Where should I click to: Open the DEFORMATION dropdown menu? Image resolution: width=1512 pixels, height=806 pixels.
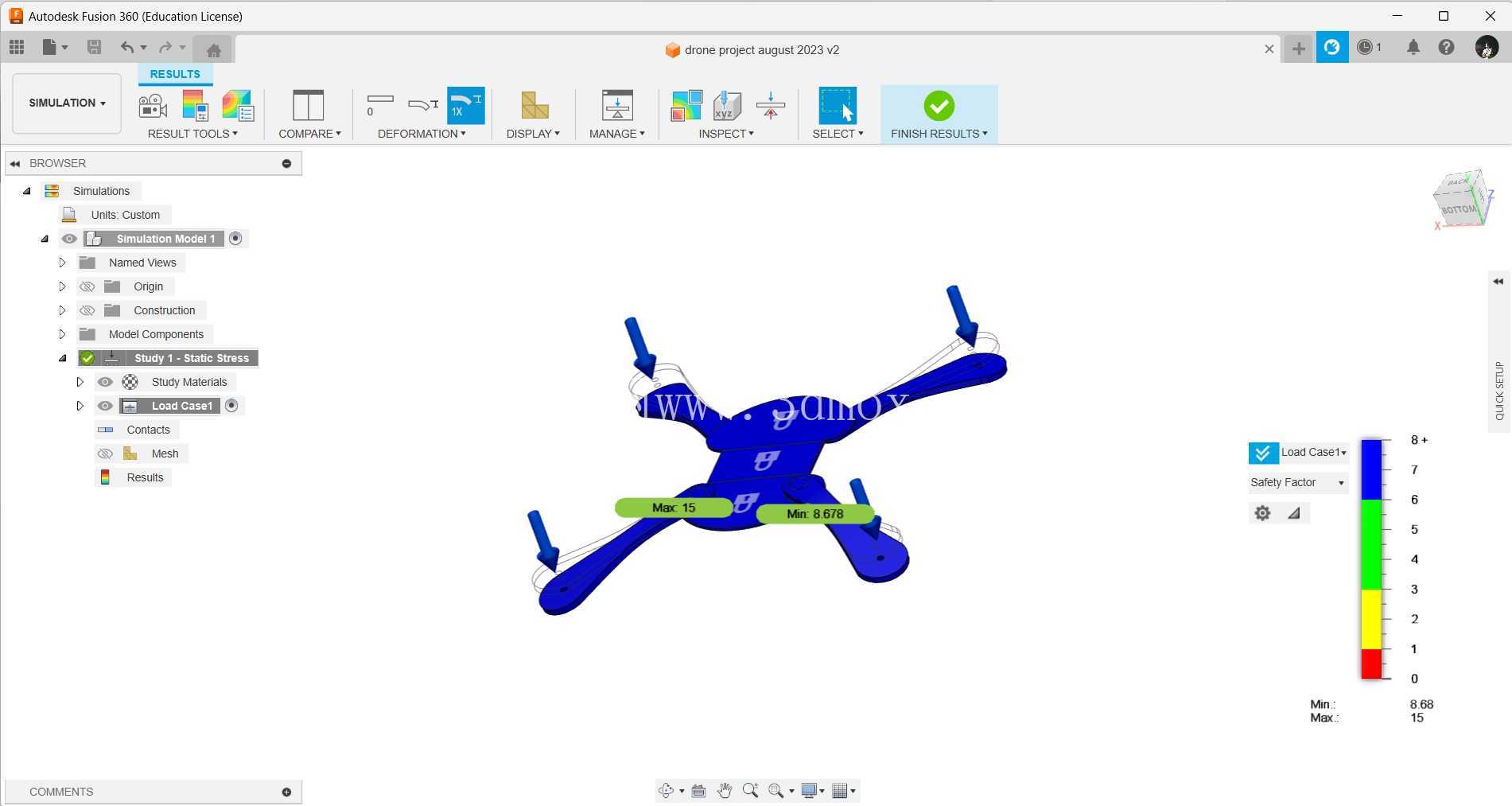(422, 134)
